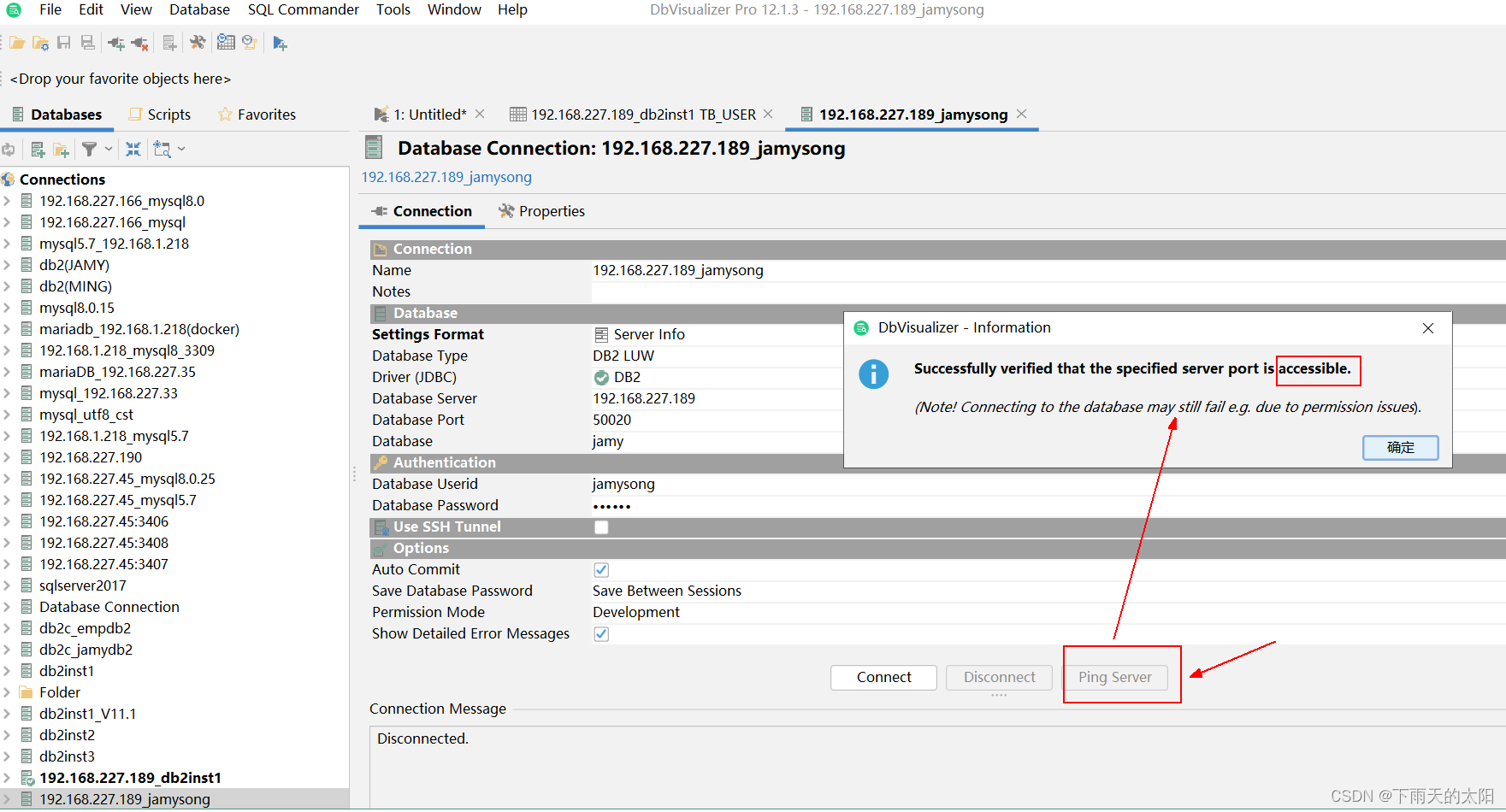Click the Save As disk icon in toolbar
Image resolution: width=1506 pixels, height=812 pixels.
tap(87, 43)
